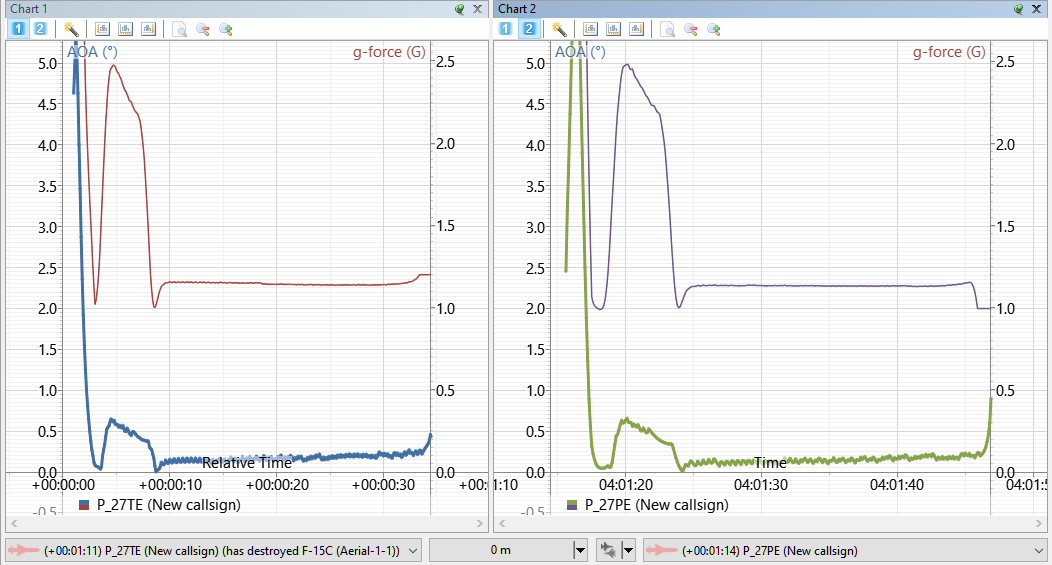
Task: Click Chart 1 horizontal scrollbar right arrow
Action: 480,523
